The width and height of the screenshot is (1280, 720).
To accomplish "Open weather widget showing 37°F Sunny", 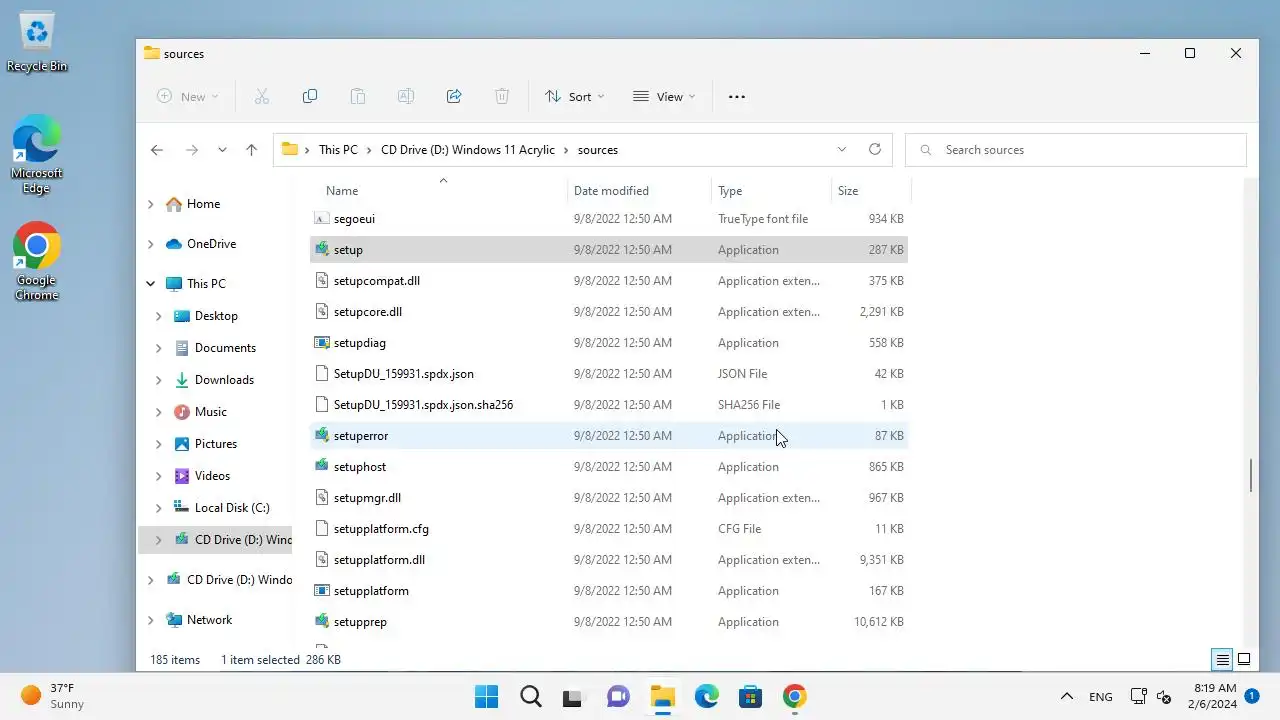I will pos(53,696).
